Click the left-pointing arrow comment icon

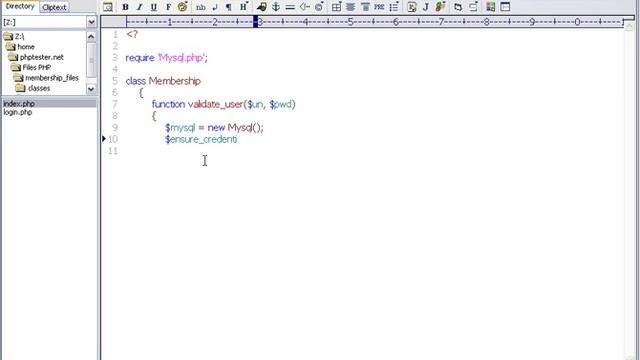(304, 7)
